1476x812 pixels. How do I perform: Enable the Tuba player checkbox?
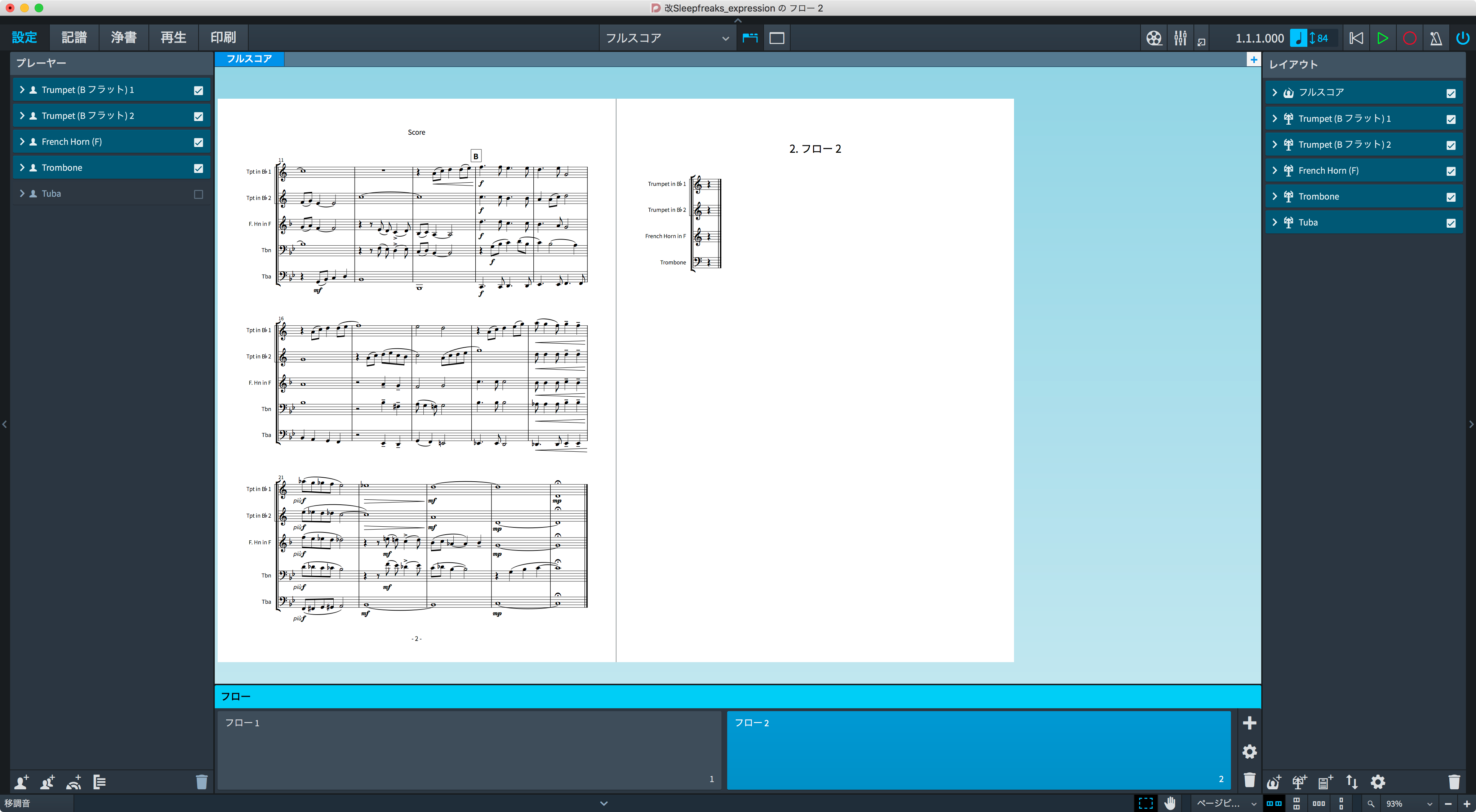pyautogui.click(x=198, y=194)
